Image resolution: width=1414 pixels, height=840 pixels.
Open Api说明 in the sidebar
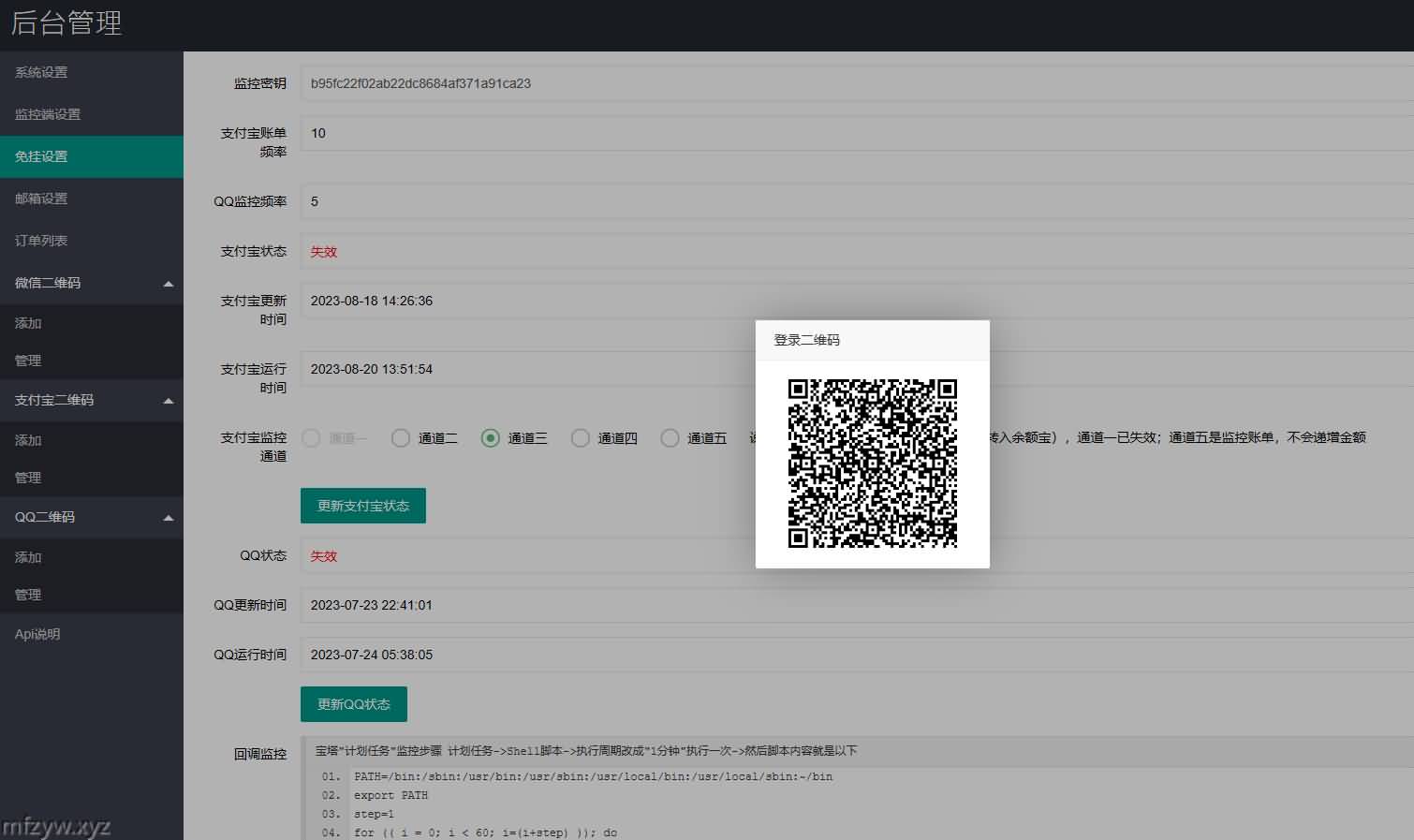tap(37, 634)
